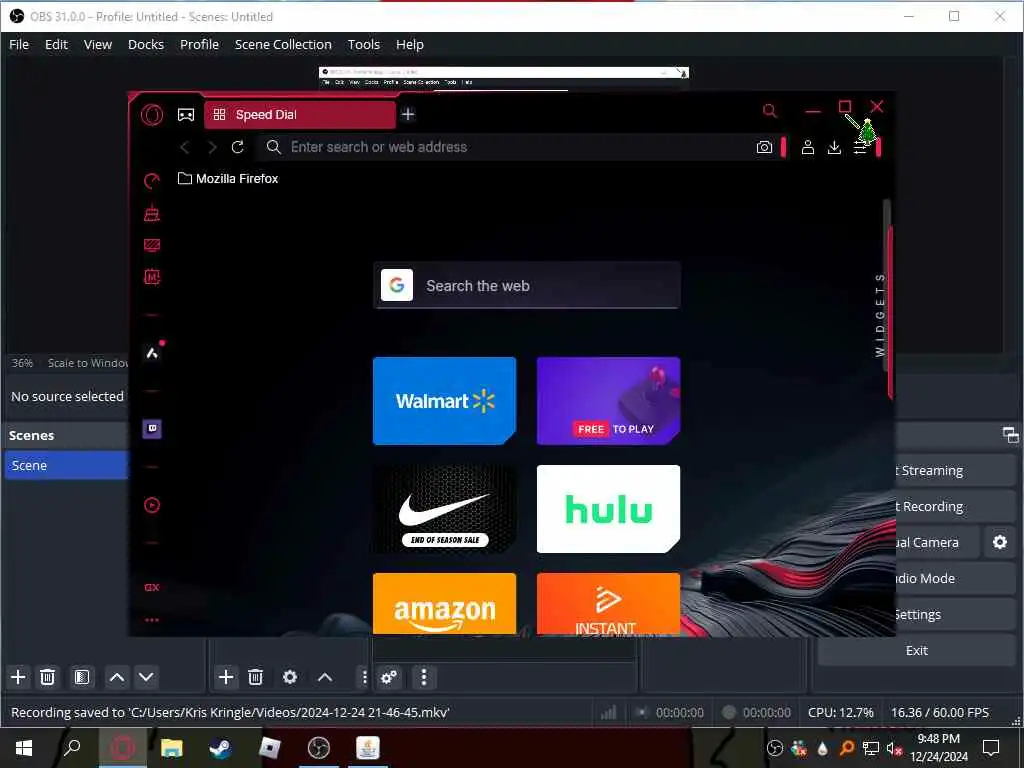Screen dimensions: 1024x768
Task: Select the Scene item in Scenes list
Action: (x=66, y=465)
